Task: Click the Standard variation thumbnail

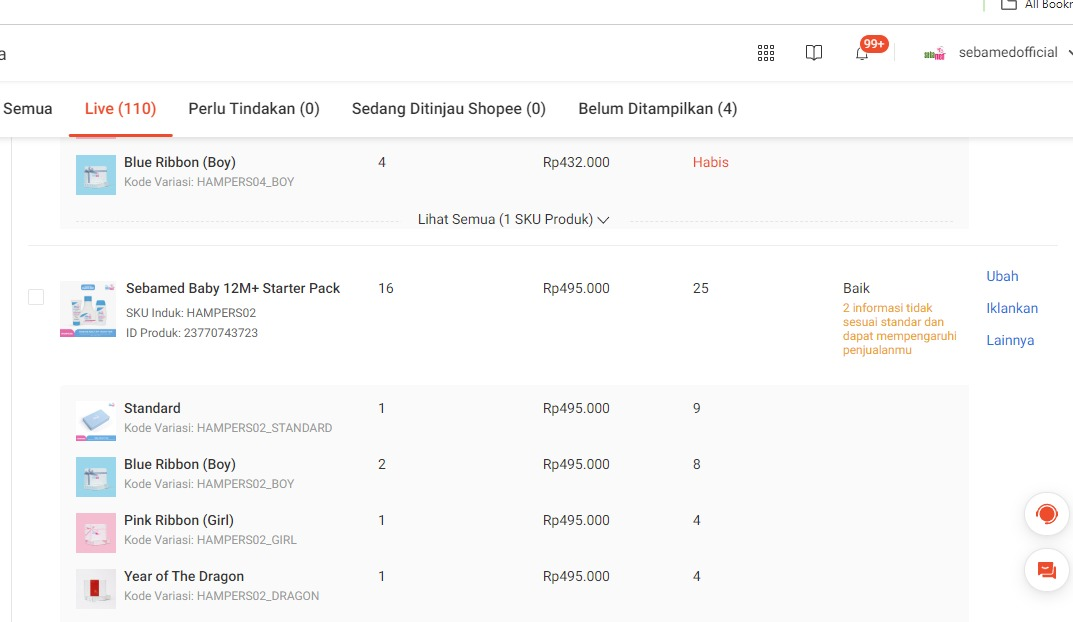Action: [x=96, y=421]
